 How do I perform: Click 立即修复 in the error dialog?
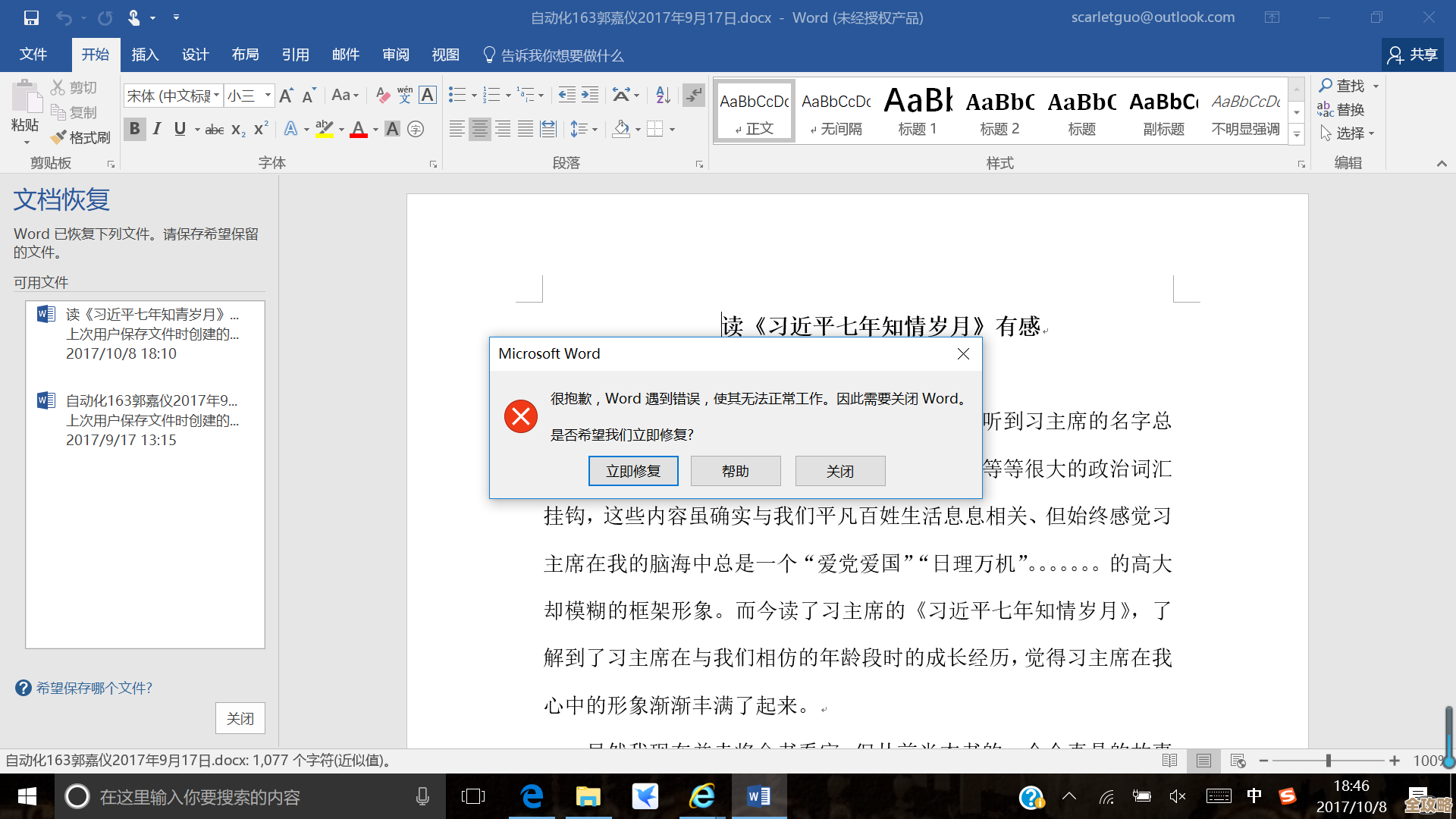pos(633,470)
